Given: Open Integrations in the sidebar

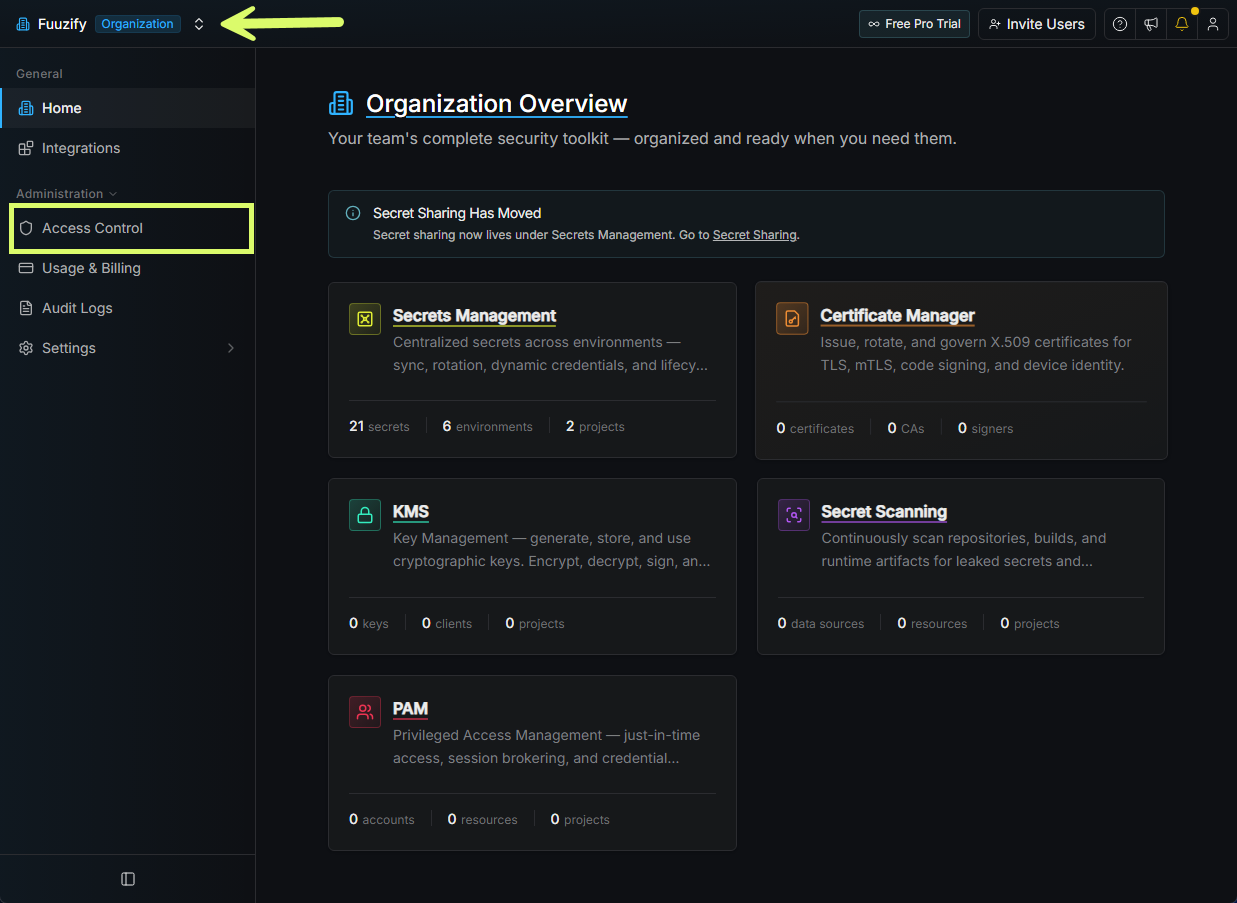Looking at the screenshot, I should tap(128, 148).
